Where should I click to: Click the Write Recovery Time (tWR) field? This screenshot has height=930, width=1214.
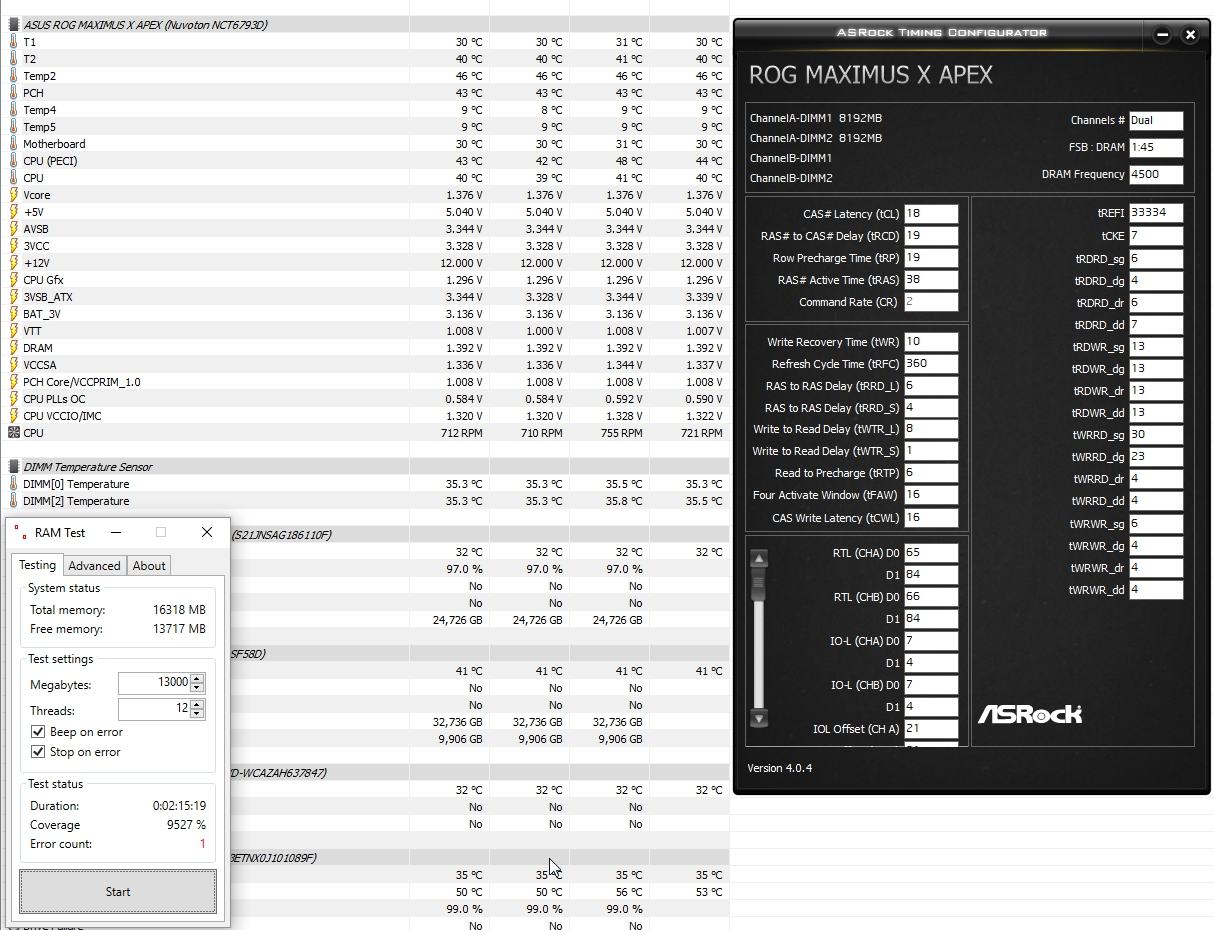[931, 341]
